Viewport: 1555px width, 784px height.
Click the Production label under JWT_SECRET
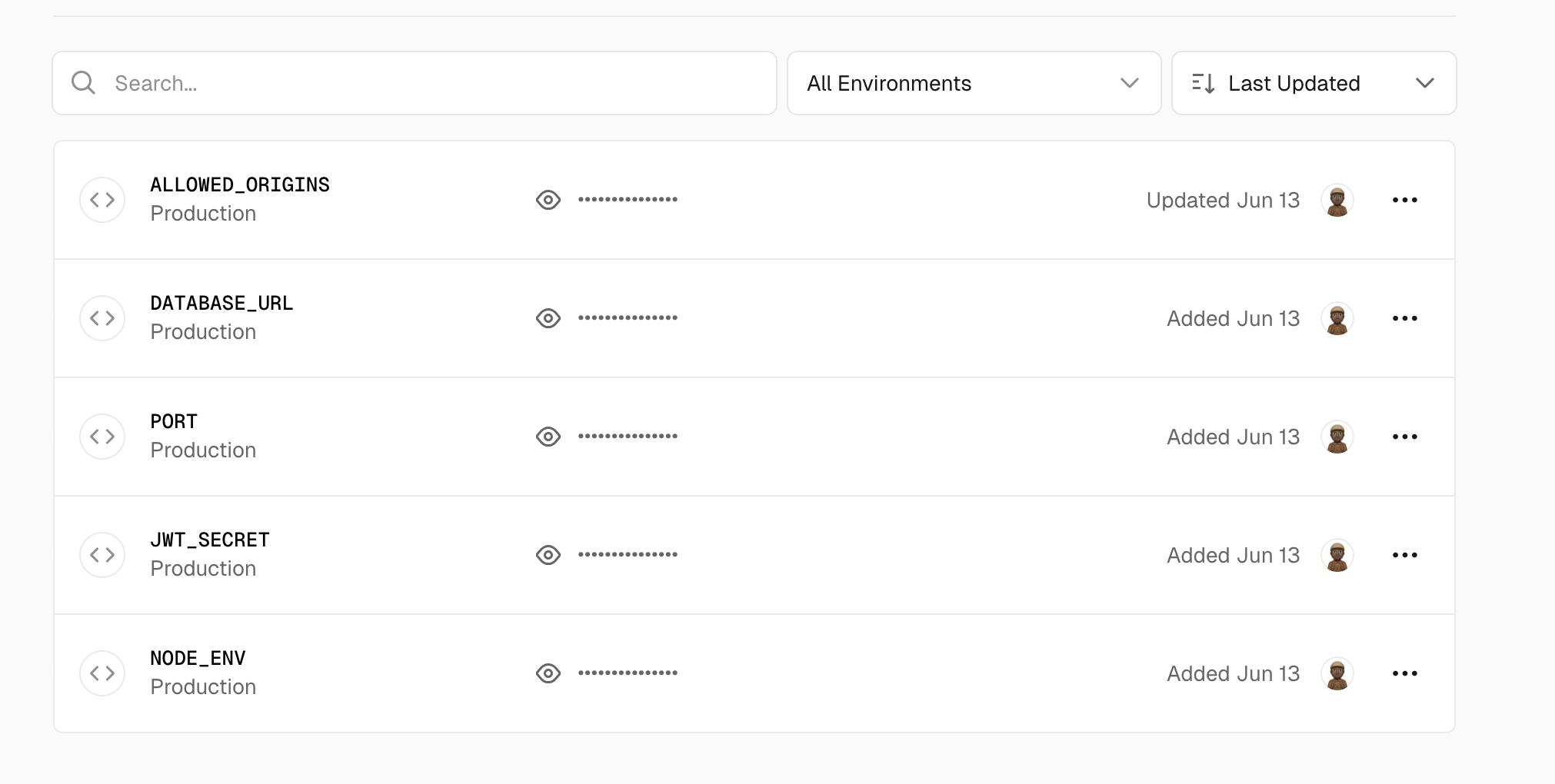tap(203, 569)
